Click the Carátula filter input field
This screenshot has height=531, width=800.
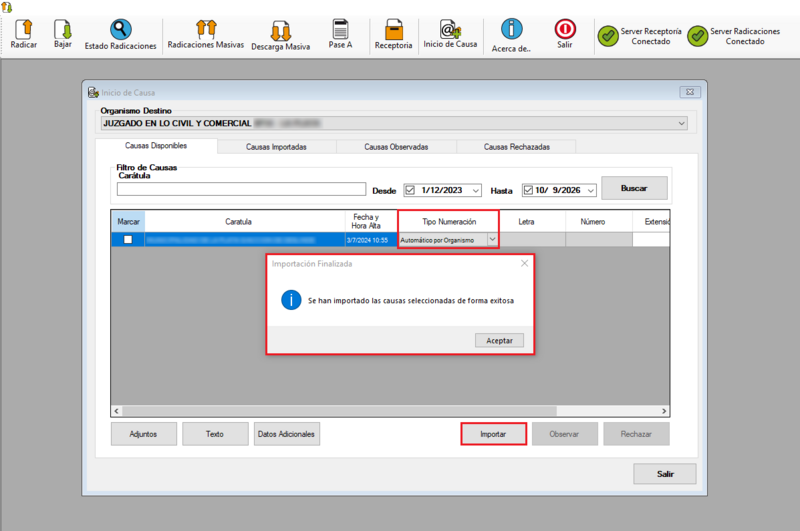tap(241, 189)
